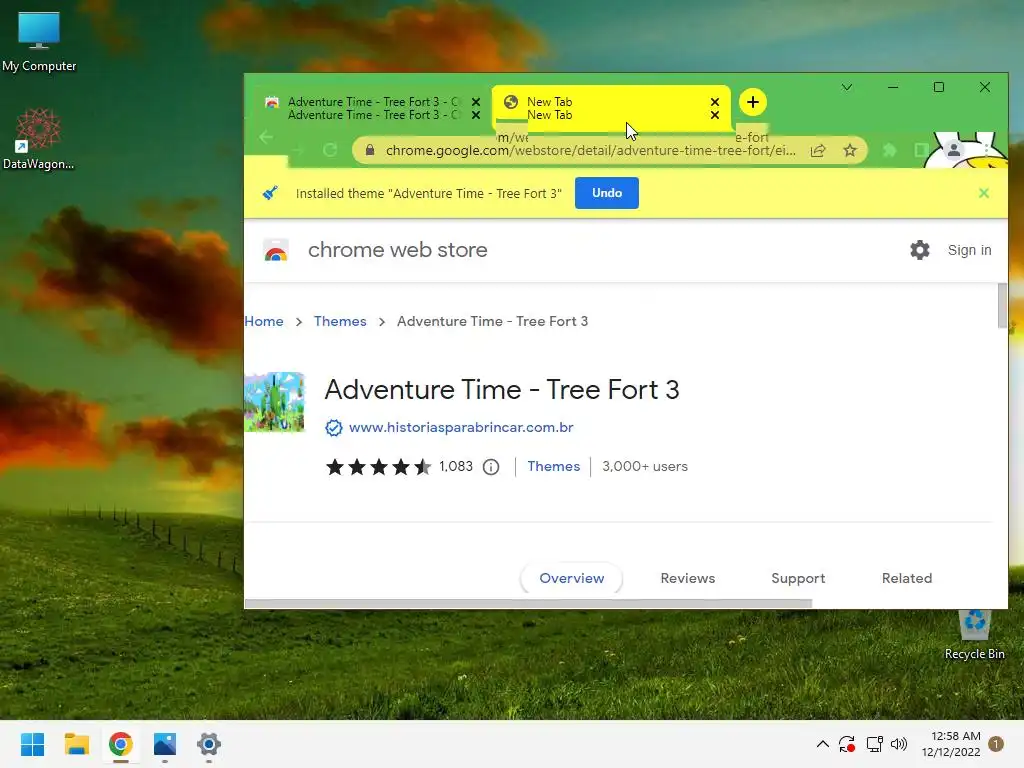
Task: Go back using Chrome's back arrow
Action: pos(266,137)
